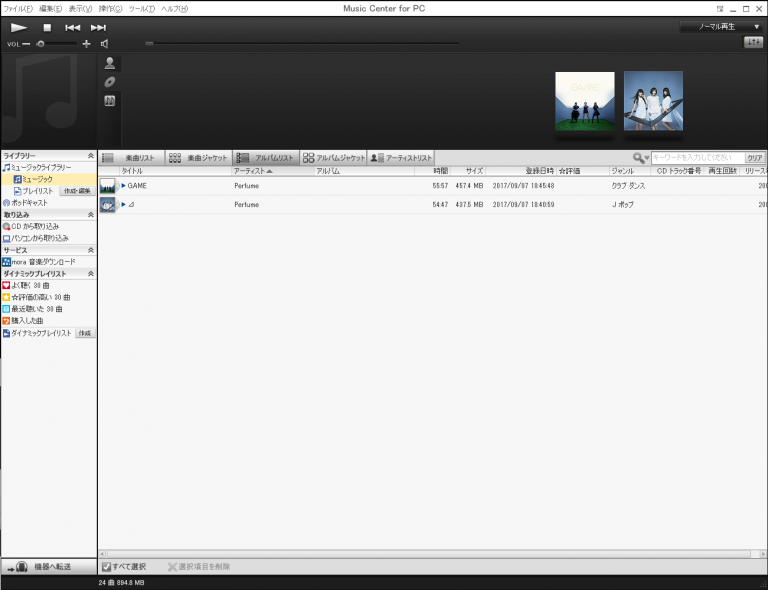This screenshot has height=590, width=768.
Task: Expand the ⊿ album row triangle
Action: click(123, 204)
